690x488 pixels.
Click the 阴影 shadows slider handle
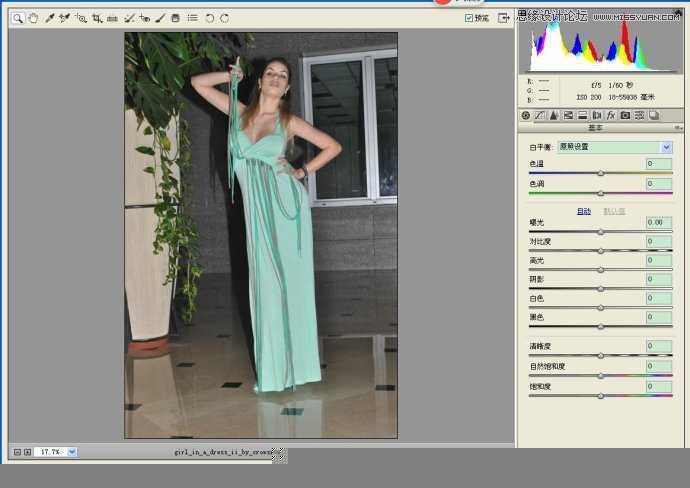pos(601,289)
